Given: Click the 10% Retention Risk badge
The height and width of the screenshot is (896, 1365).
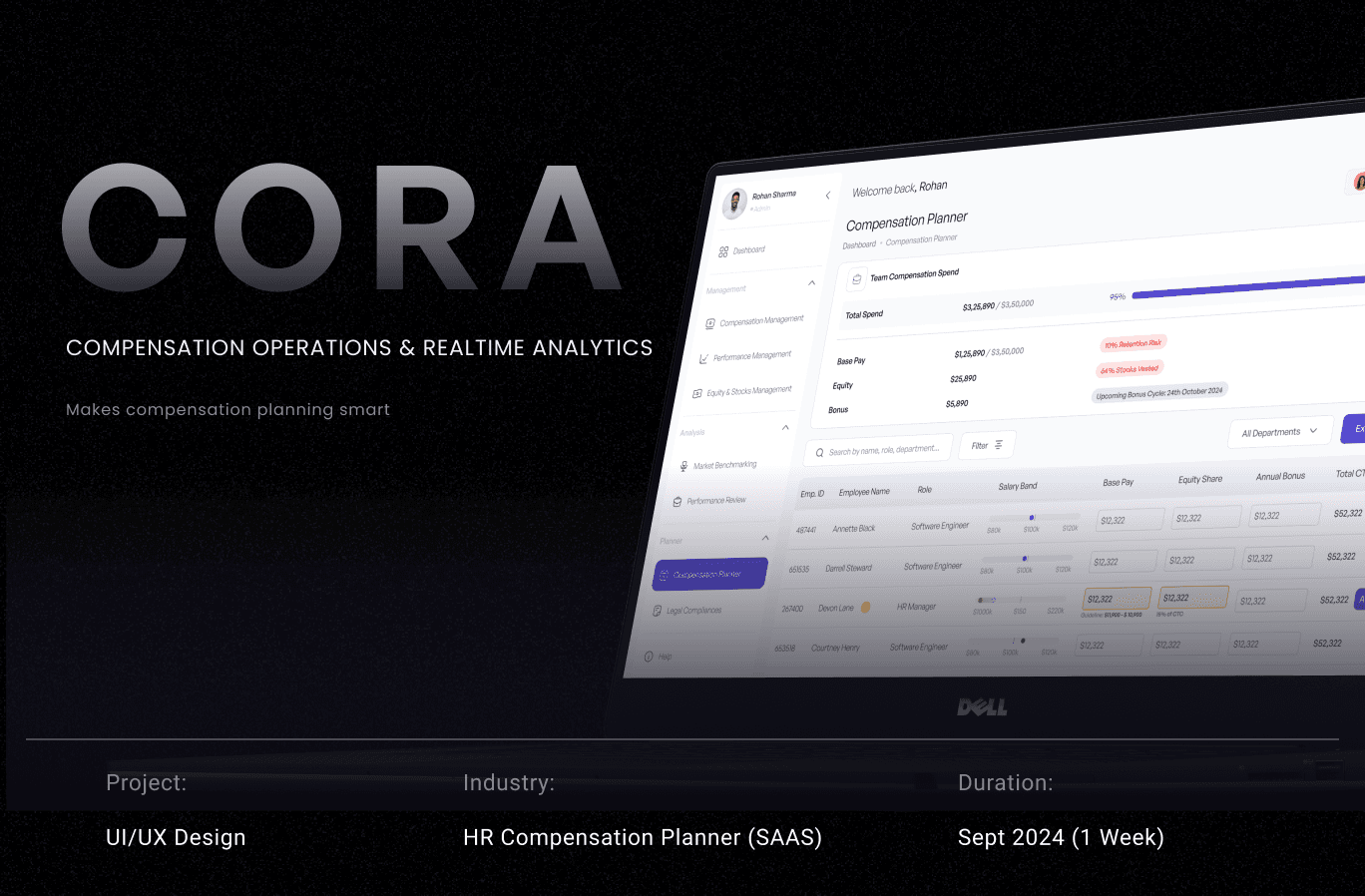Looking at the screenshot, I should point(1133,344).
